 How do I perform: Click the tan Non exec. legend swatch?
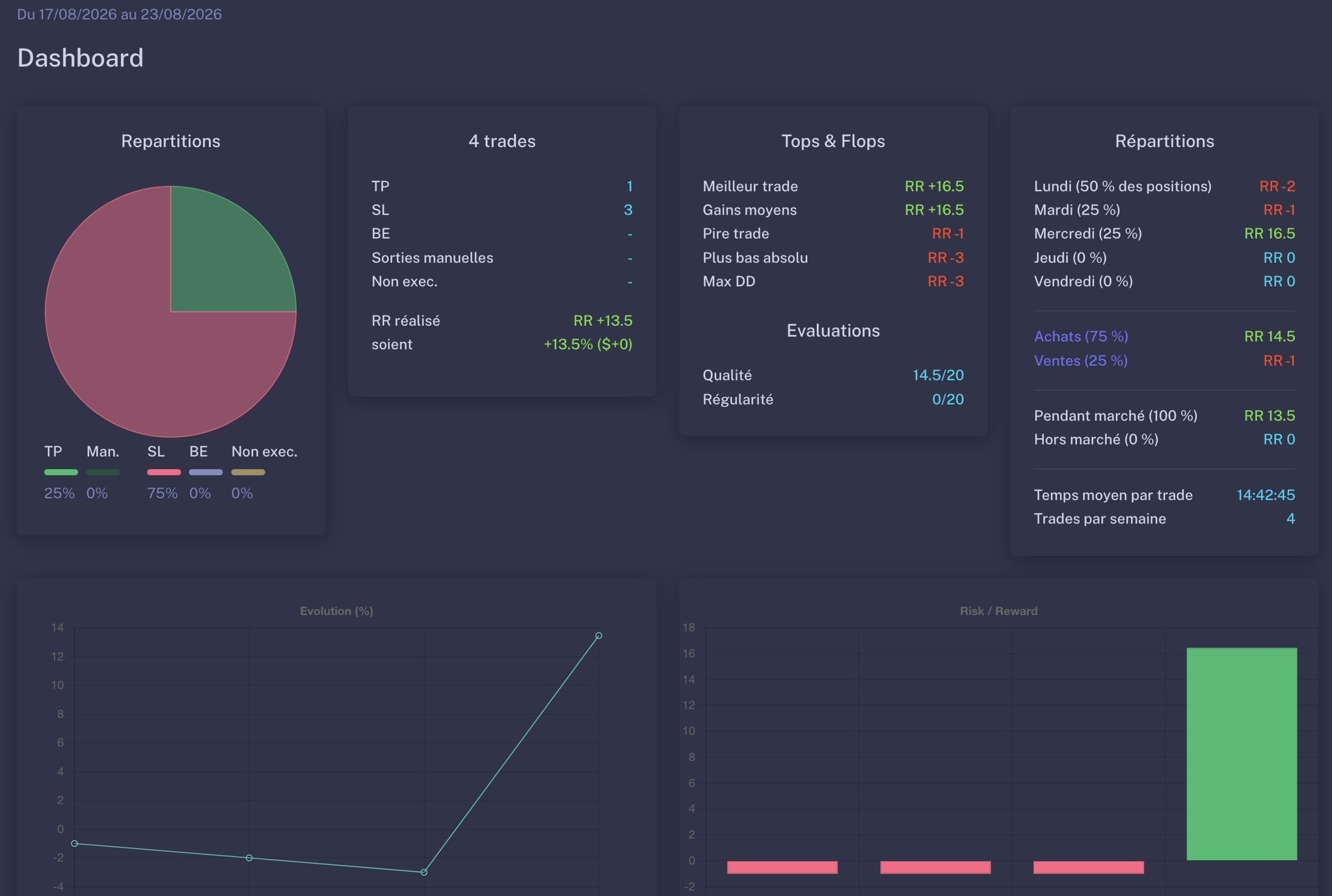(248, 472)
